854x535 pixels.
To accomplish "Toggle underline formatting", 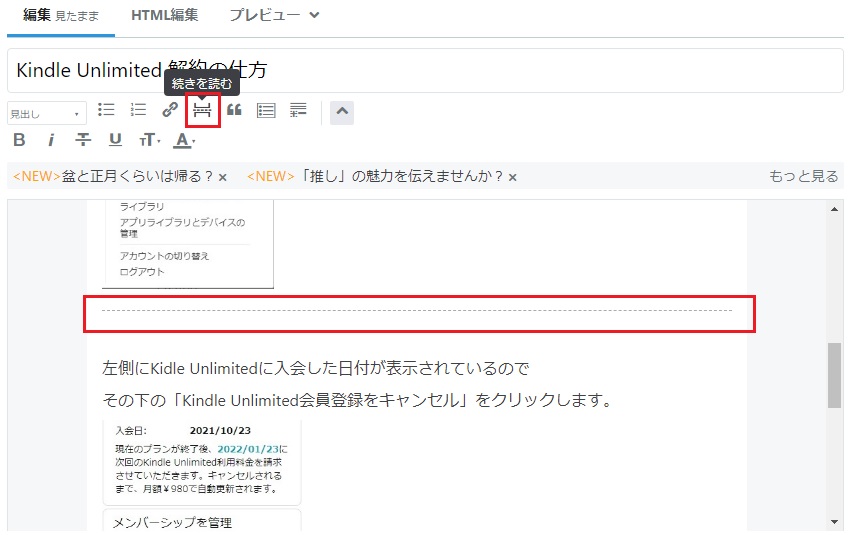I will click(115, 140).
